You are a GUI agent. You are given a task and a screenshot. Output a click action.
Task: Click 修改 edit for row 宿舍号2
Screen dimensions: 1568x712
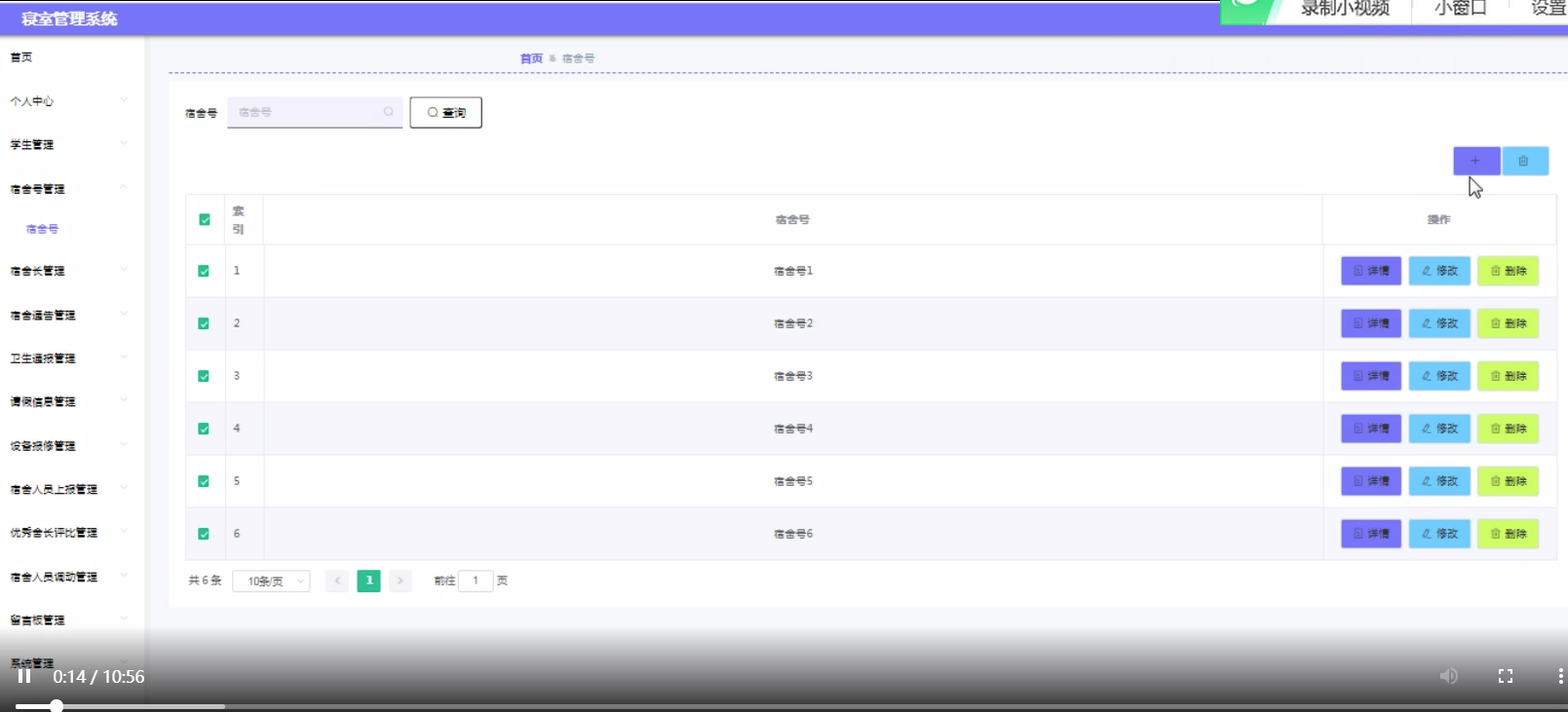[x=1439, y=323]
